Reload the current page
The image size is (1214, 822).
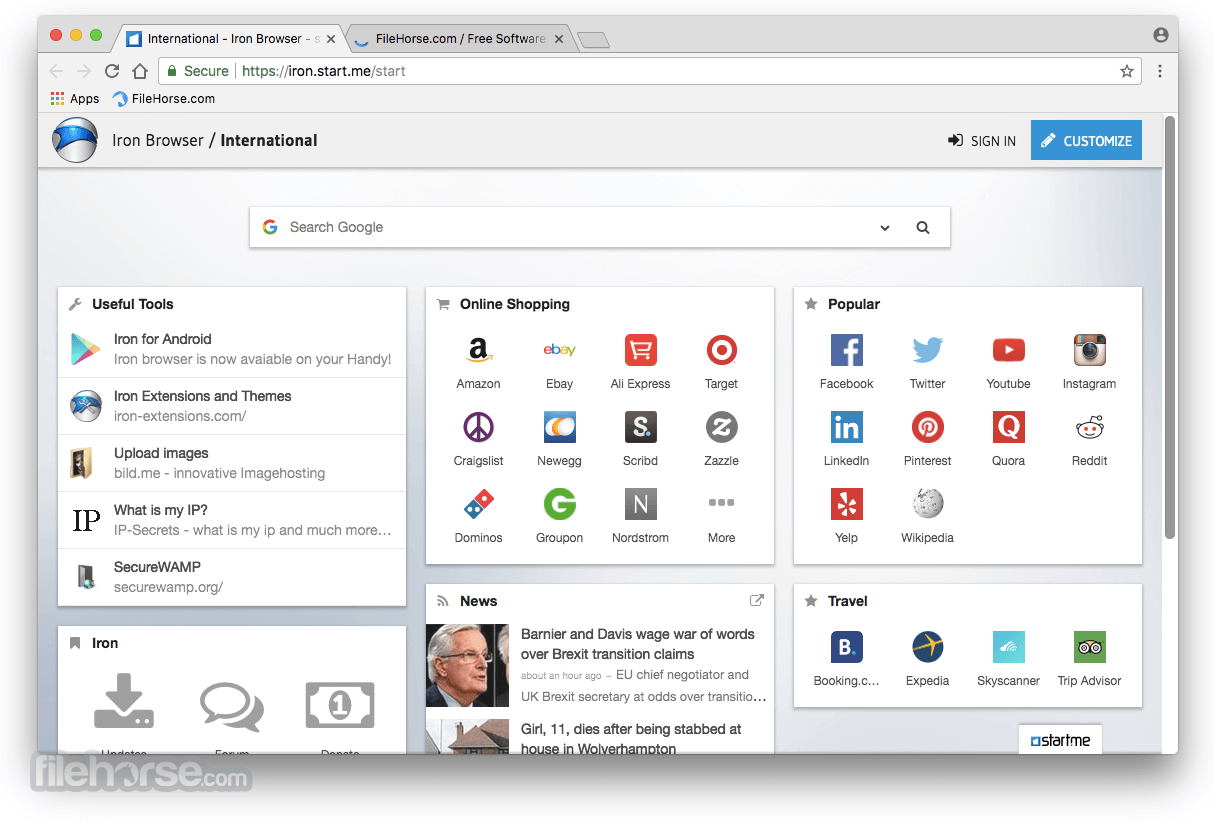point(112,71)
